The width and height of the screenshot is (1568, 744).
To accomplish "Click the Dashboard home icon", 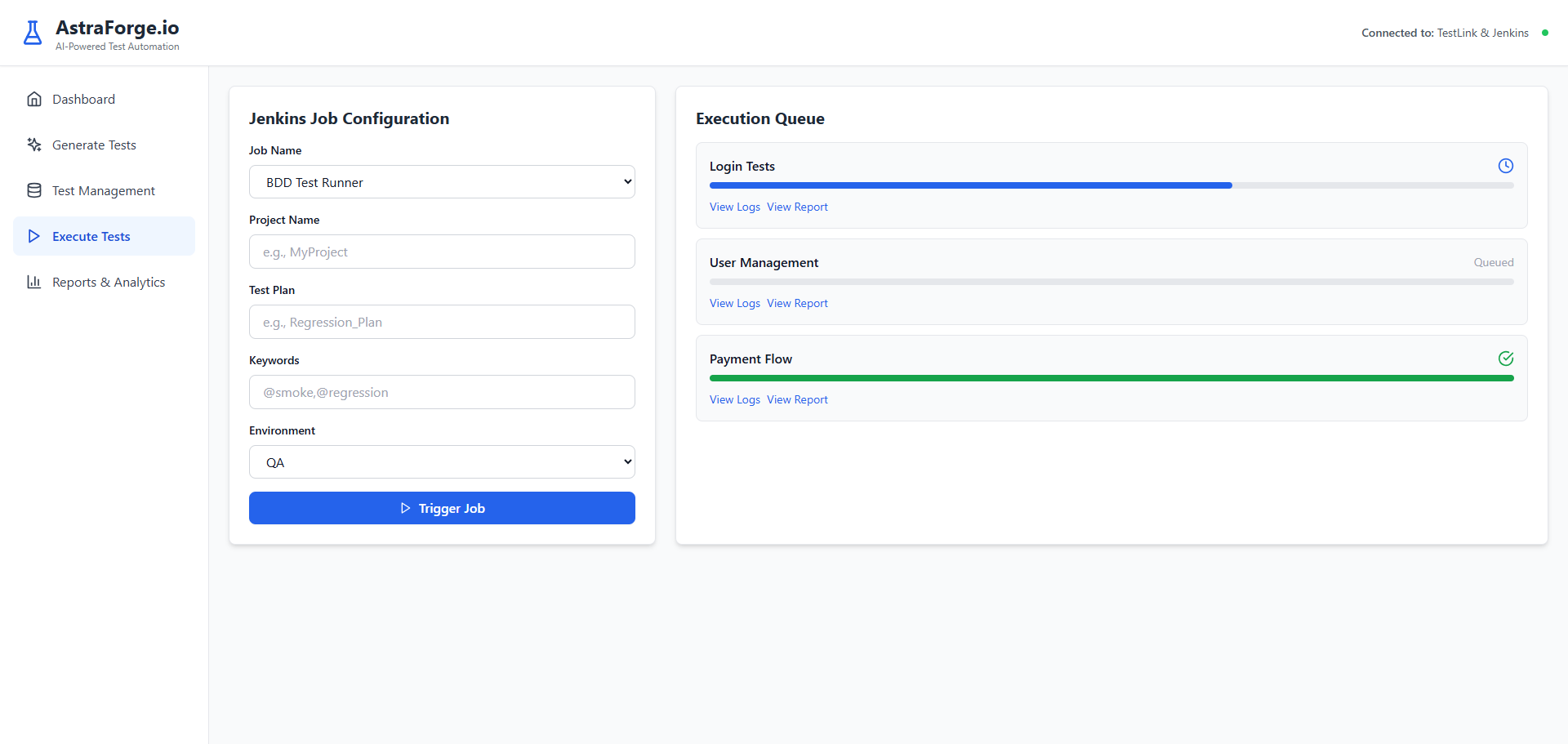I will tap(34, 99).
